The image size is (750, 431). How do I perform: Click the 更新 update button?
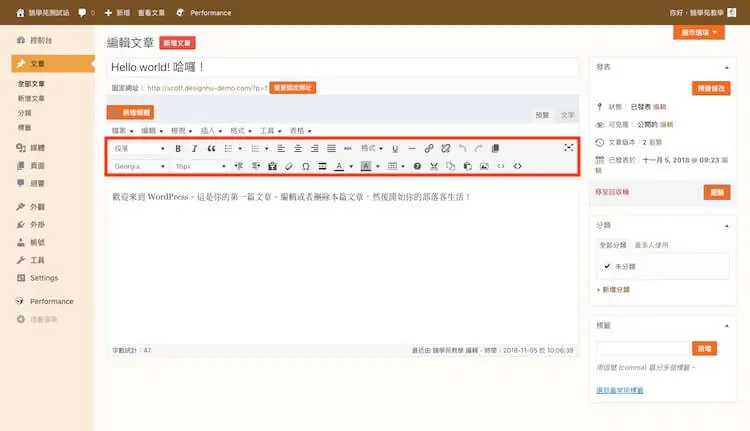(x=717, y=192)
